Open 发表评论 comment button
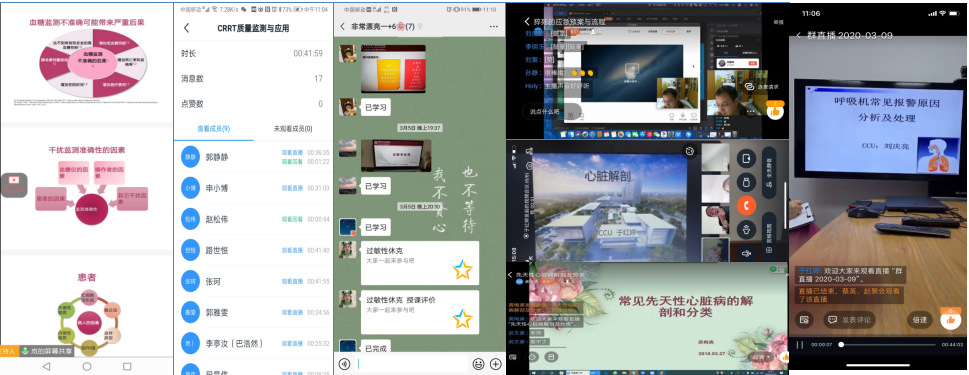969x375 pixels. [849, 320]
